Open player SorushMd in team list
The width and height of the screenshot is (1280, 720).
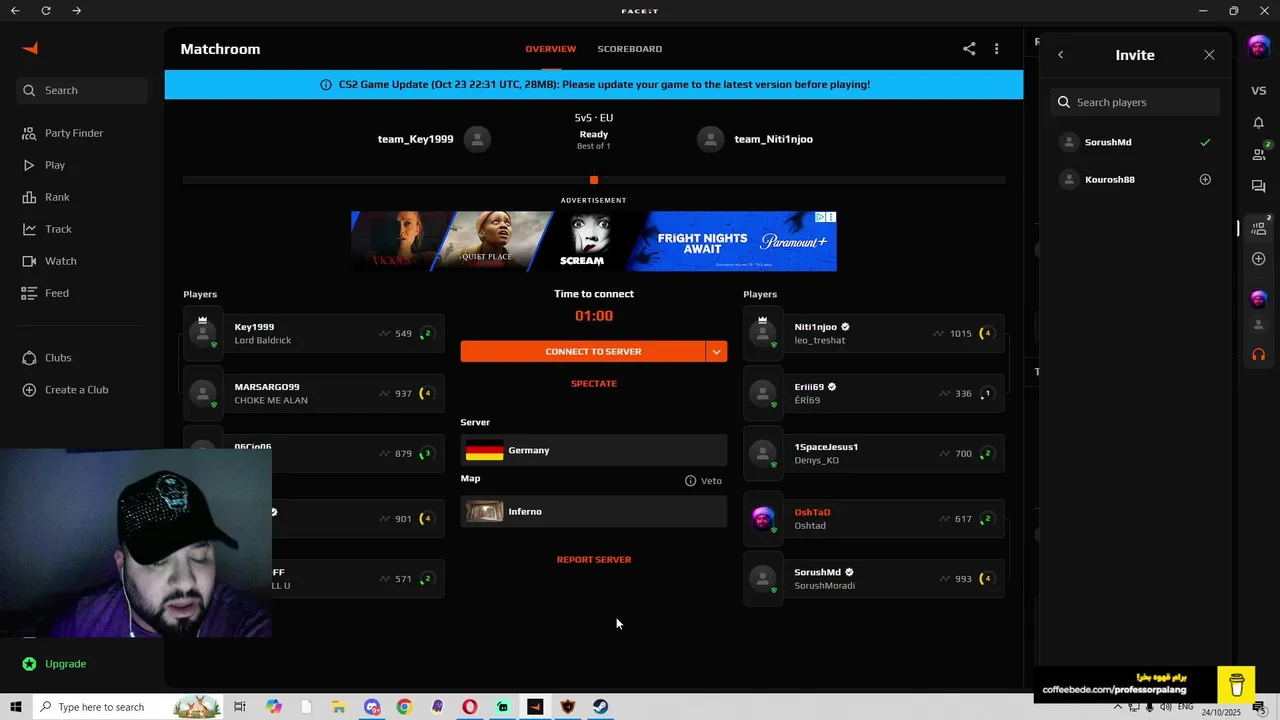pyautogui.click(x=874, y=579)
